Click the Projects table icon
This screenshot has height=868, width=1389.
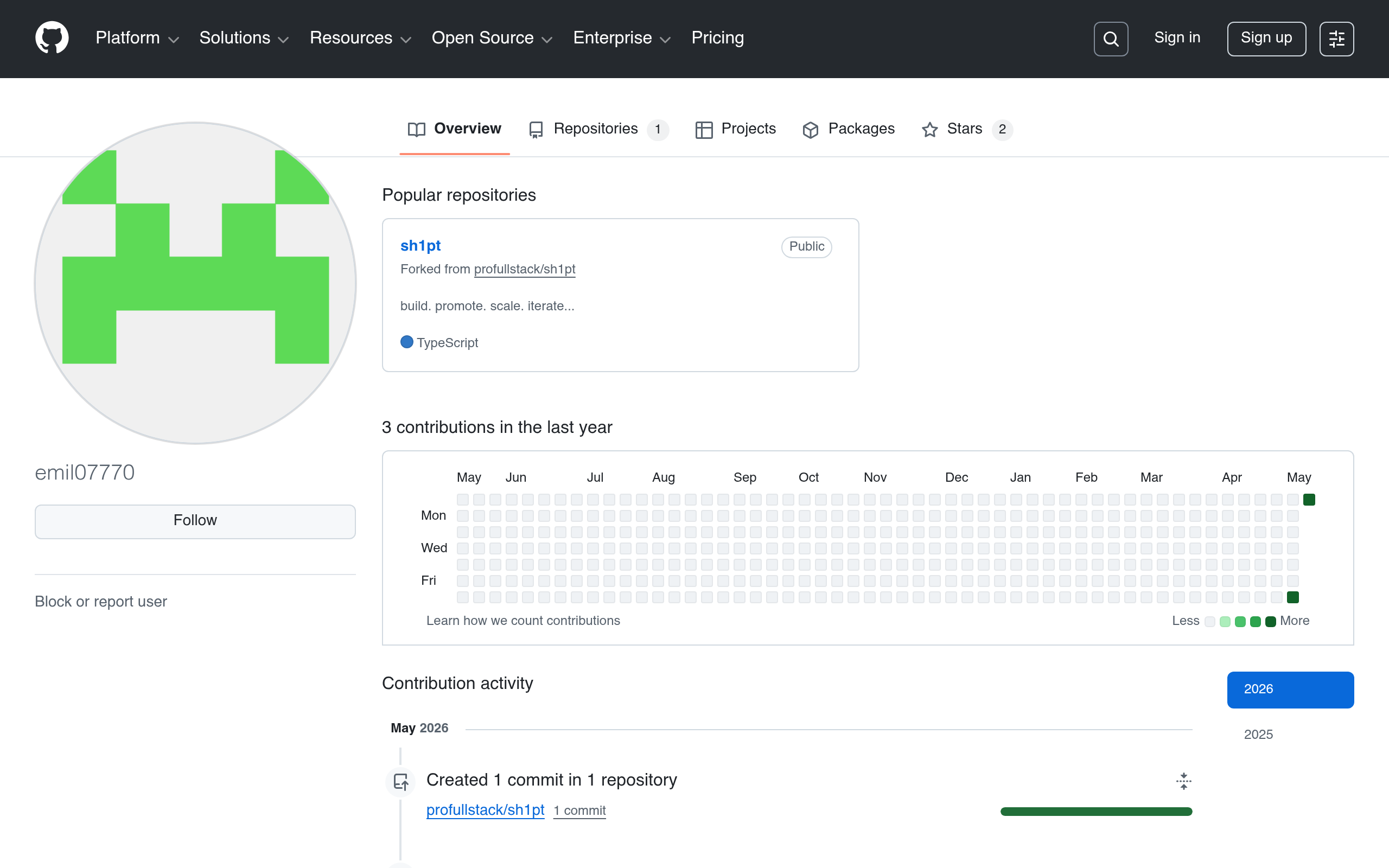[704, 130]
